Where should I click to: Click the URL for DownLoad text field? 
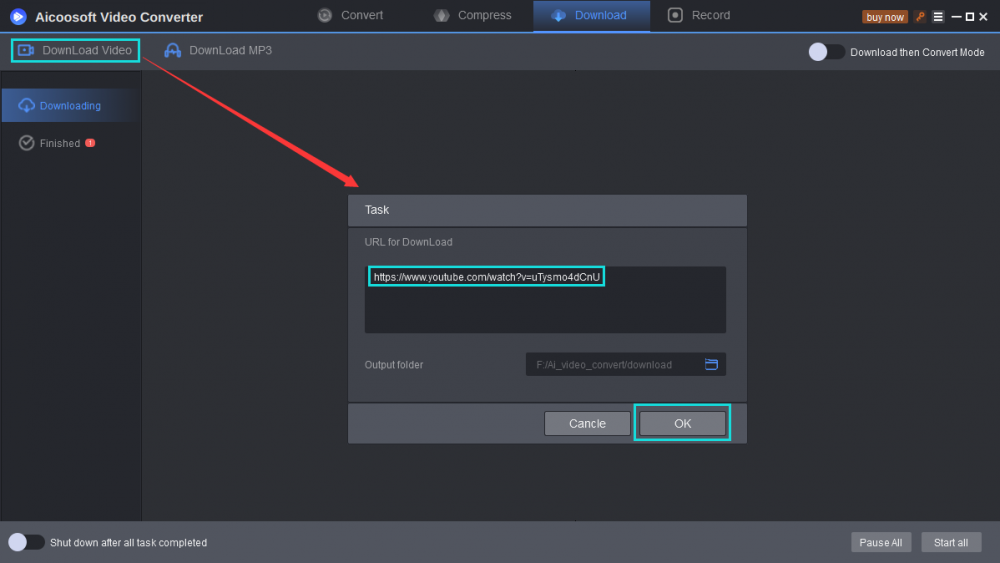tap(545, 299)
